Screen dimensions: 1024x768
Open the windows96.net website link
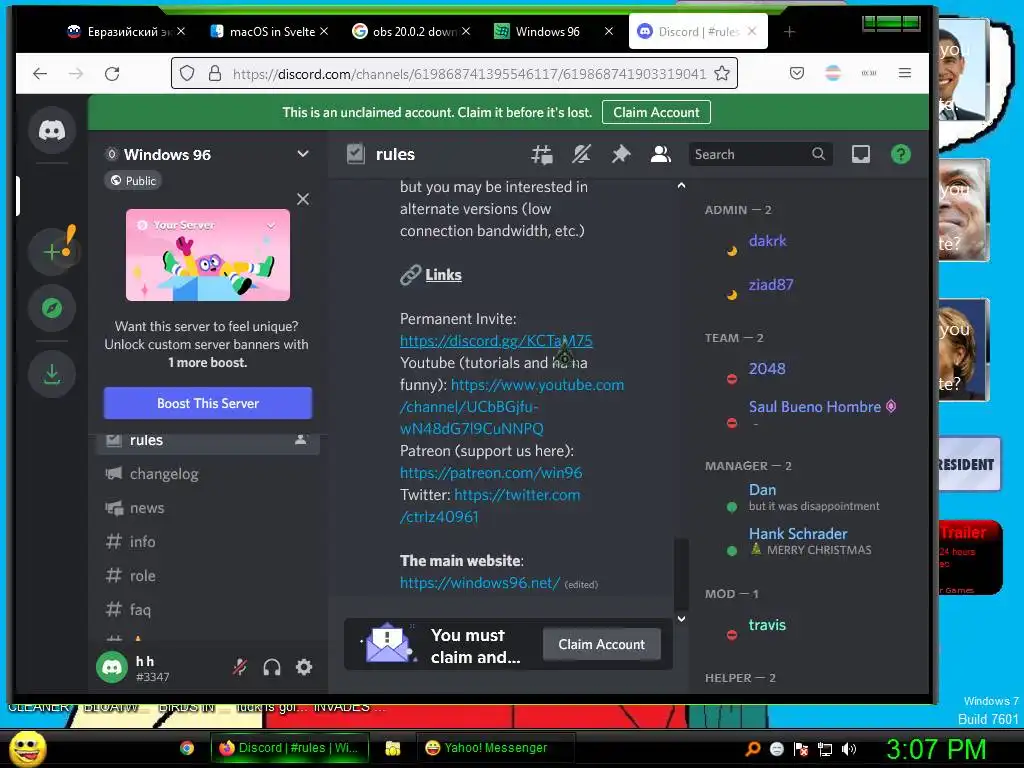[x=480, y=583]
